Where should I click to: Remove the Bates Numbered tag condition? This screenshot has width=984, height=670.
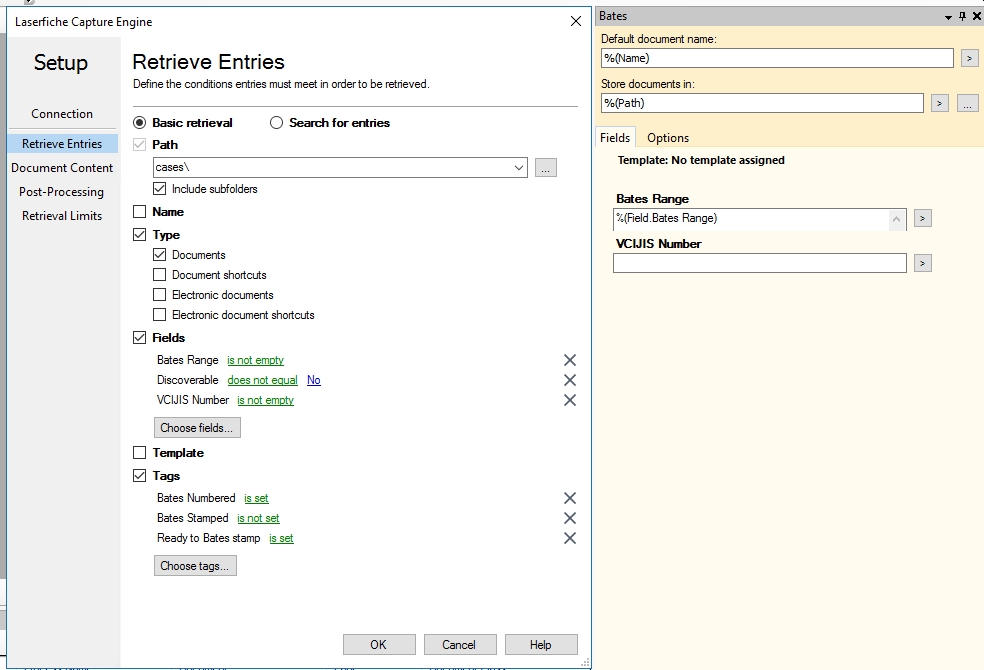point(569,498)
